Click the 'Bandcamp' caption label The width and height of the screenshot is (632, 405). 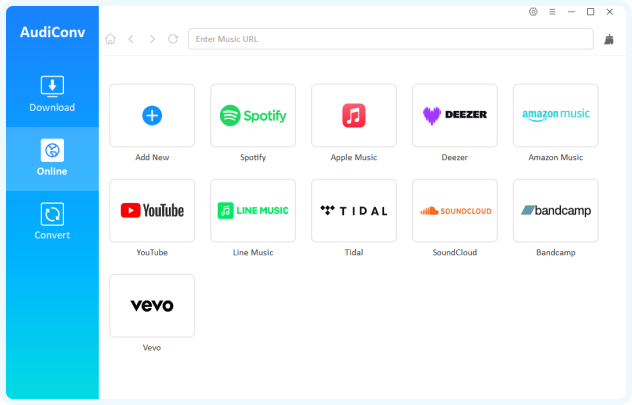pyautogui.click(x=556, y=253)
